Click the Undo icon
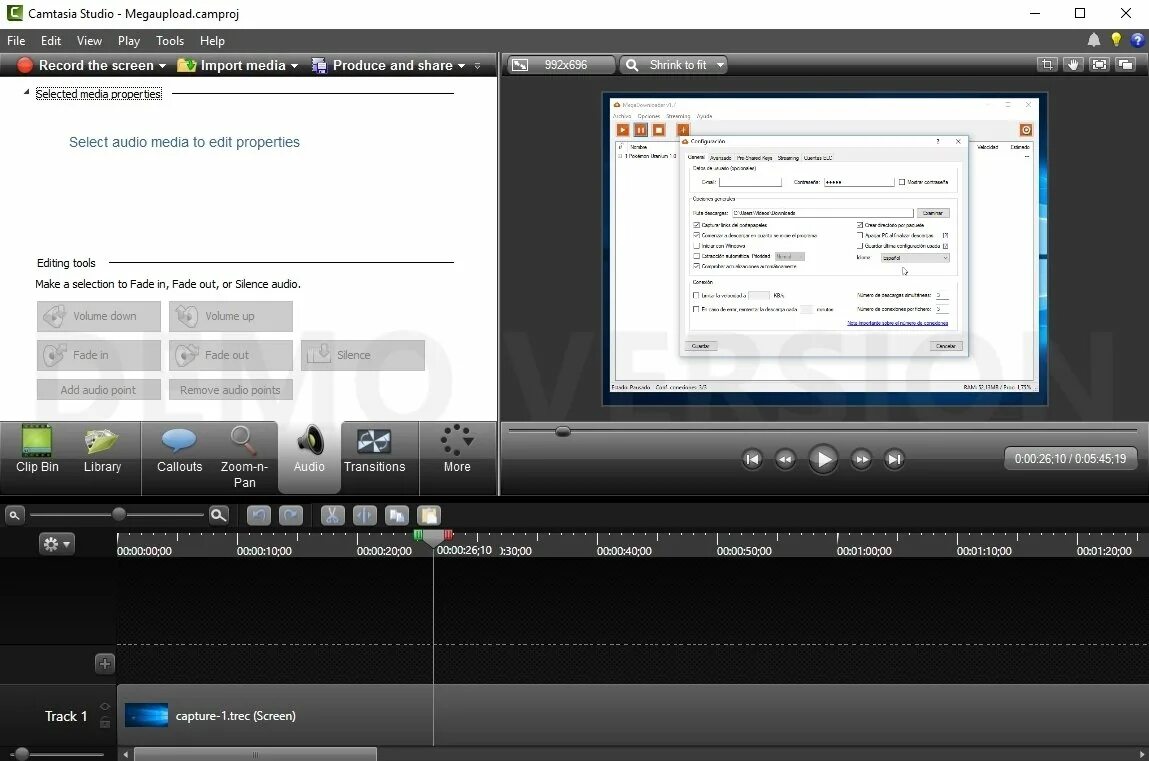The image size is (1149, 761). (258, 515)
